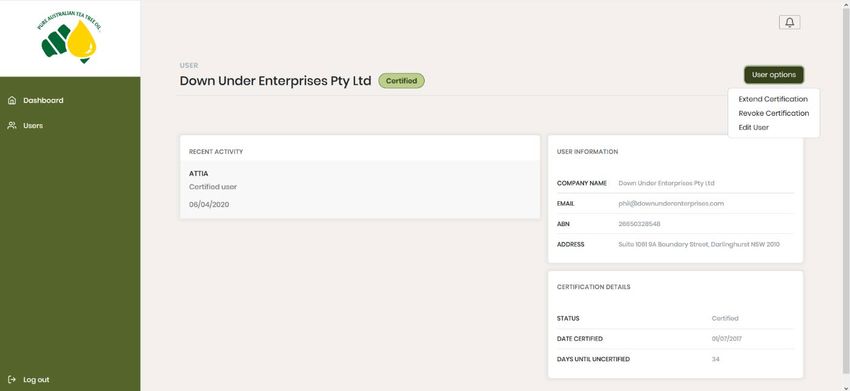Click the Down Under Enterprises Pty Ltd heading
This screenshot has width=850, height=391.
(x=275, y=81)
